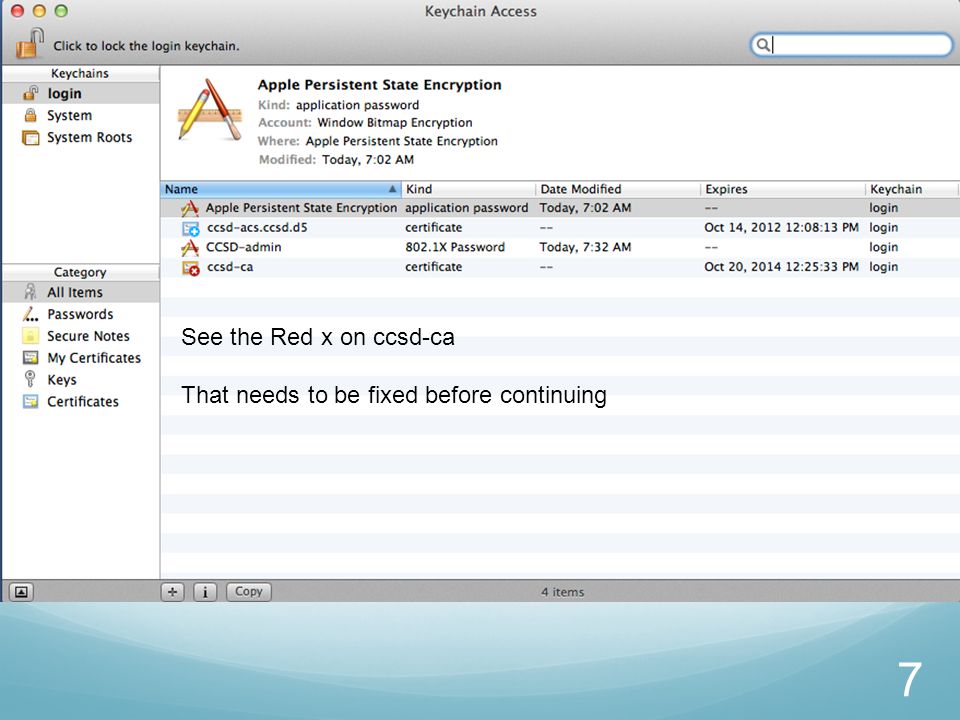This screenshot has height=720, width=960.
Task: Click the Passwords pencil icon
Action: pyautogui.click(x=30, y=314)
